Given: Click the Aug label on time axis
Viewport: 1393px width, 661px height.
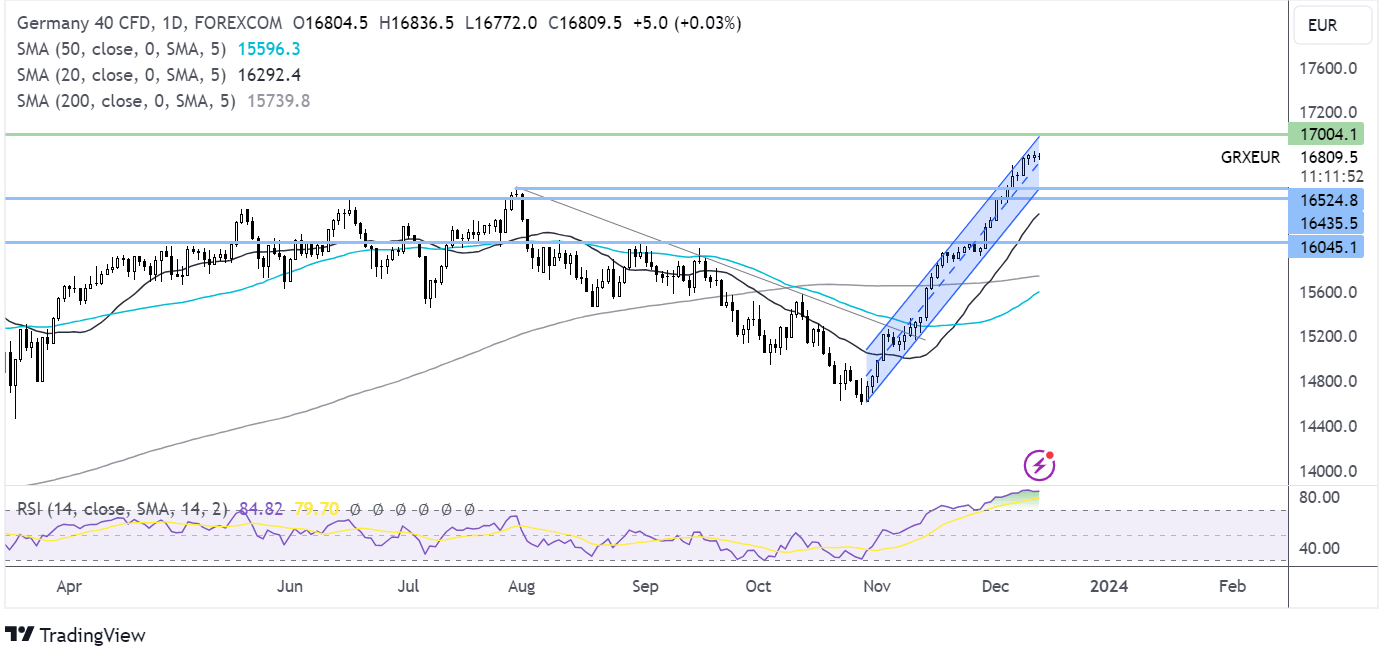Looking at the screenshot, I should [521, 587].
